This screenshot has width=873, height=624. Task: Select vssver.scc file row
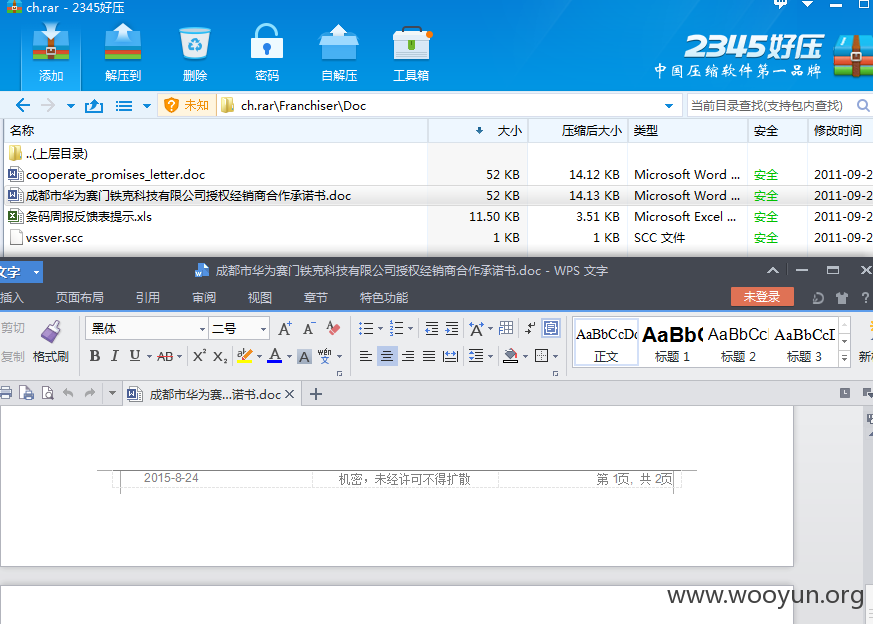tap(436, 238)
